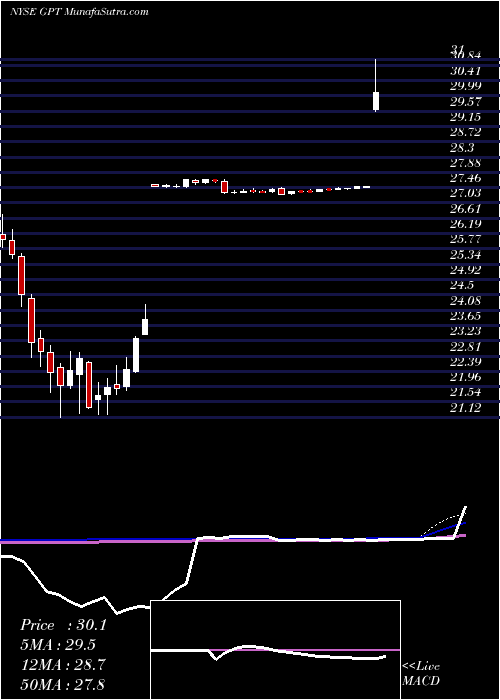Click the 21.96 price axis label

pyautogui.click(x=465, y=377)
